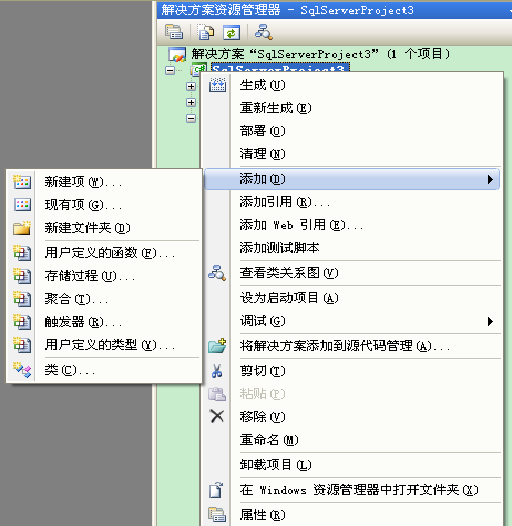The image size is (512, 526).
Task: Choose 新建文件夹(D) in submenu
Action: point(104,228)
